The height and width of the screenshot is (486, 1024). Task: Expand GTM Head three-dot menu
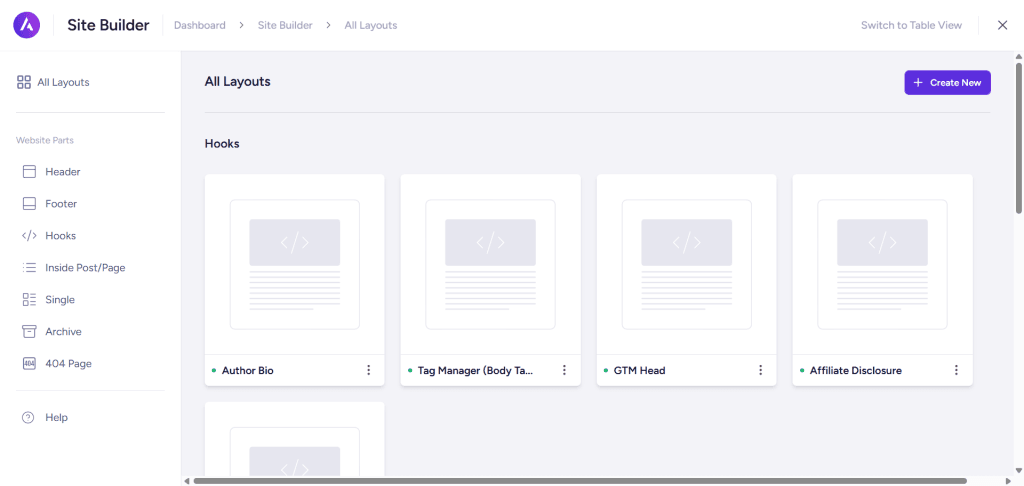[760, 370]
